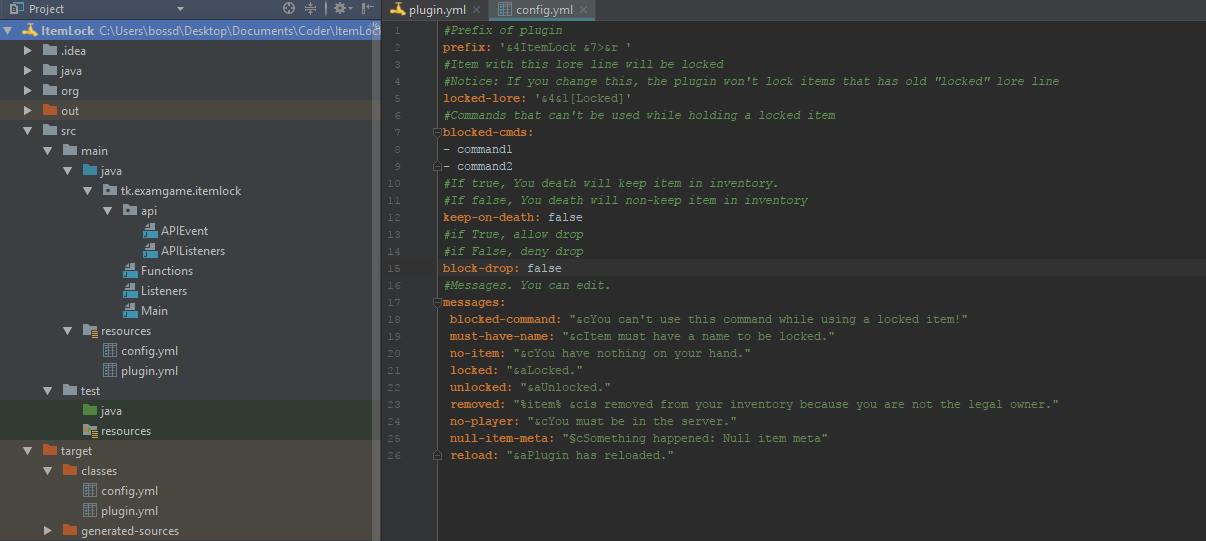The image size is (1206, 541).
Task: Expand the generated-sources folder arrow
Action: 48,531
